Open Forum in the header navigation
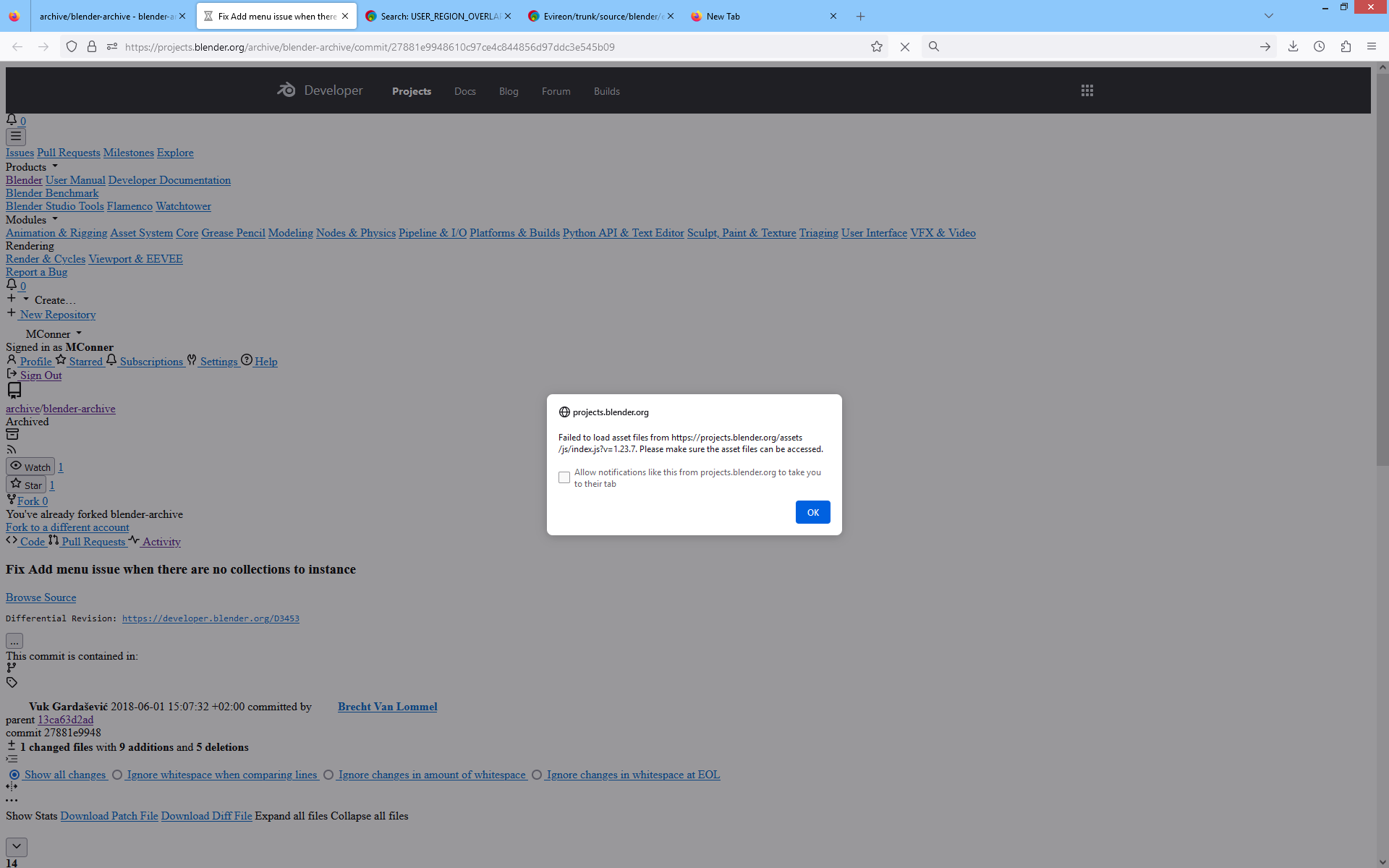 click(556, 91)
